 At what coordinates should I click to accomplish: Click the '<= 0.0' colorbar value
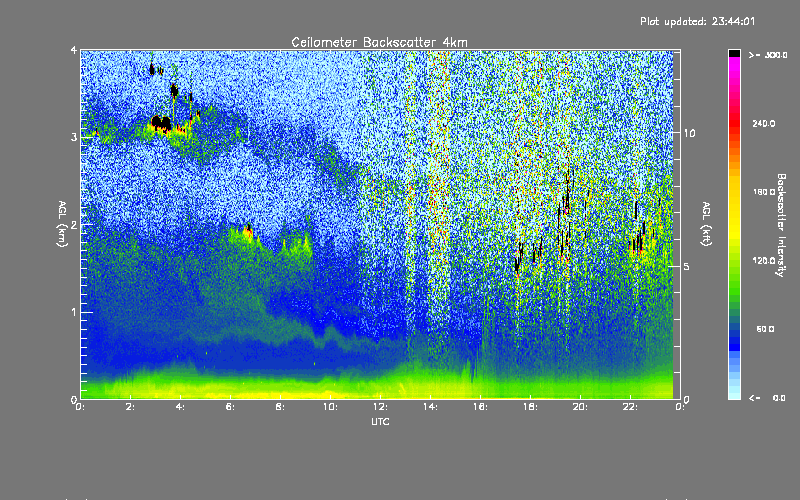click(767, 397)
